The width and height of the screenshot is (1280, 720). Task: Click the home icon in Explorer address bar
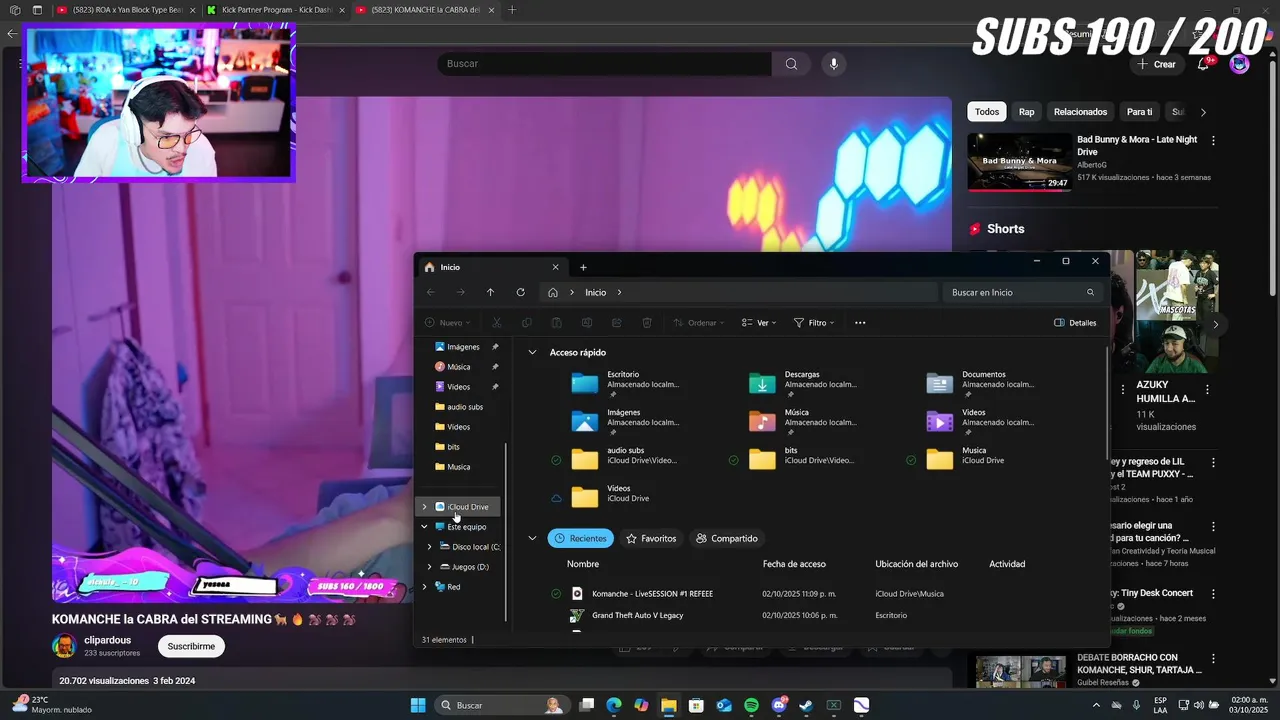[x=553, y=292]
